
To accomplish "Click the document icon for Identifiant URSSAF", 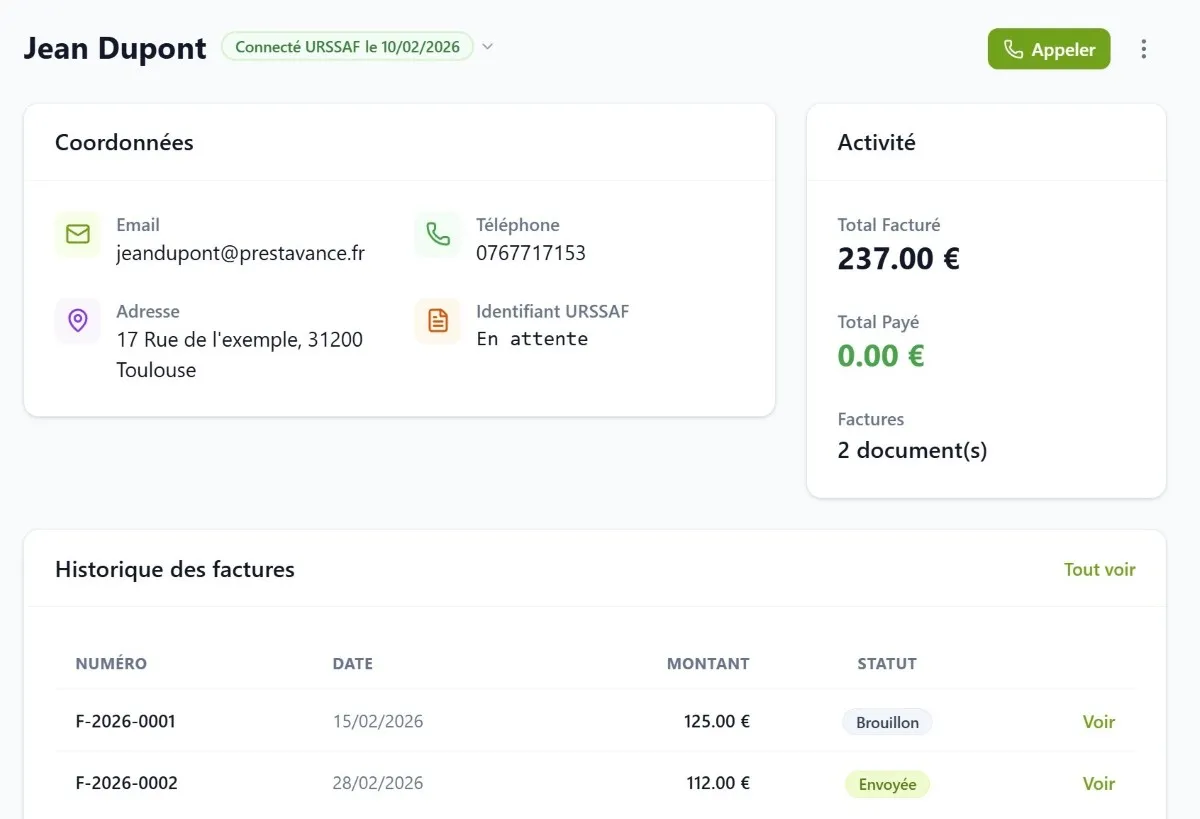I will (x=437, y=320).
